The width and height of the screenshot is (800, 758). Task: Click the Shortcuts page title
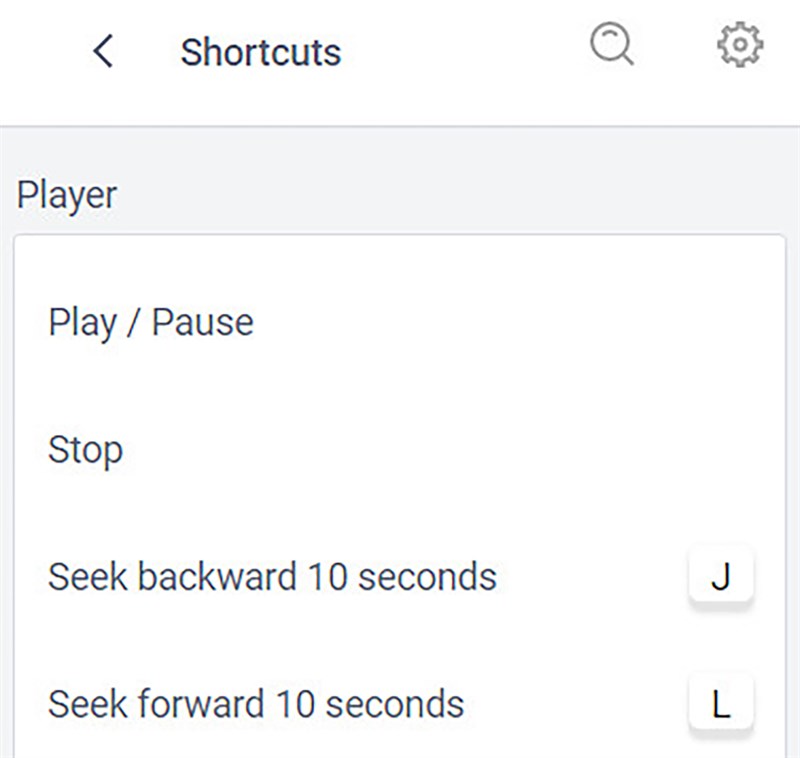click(260, 52)
